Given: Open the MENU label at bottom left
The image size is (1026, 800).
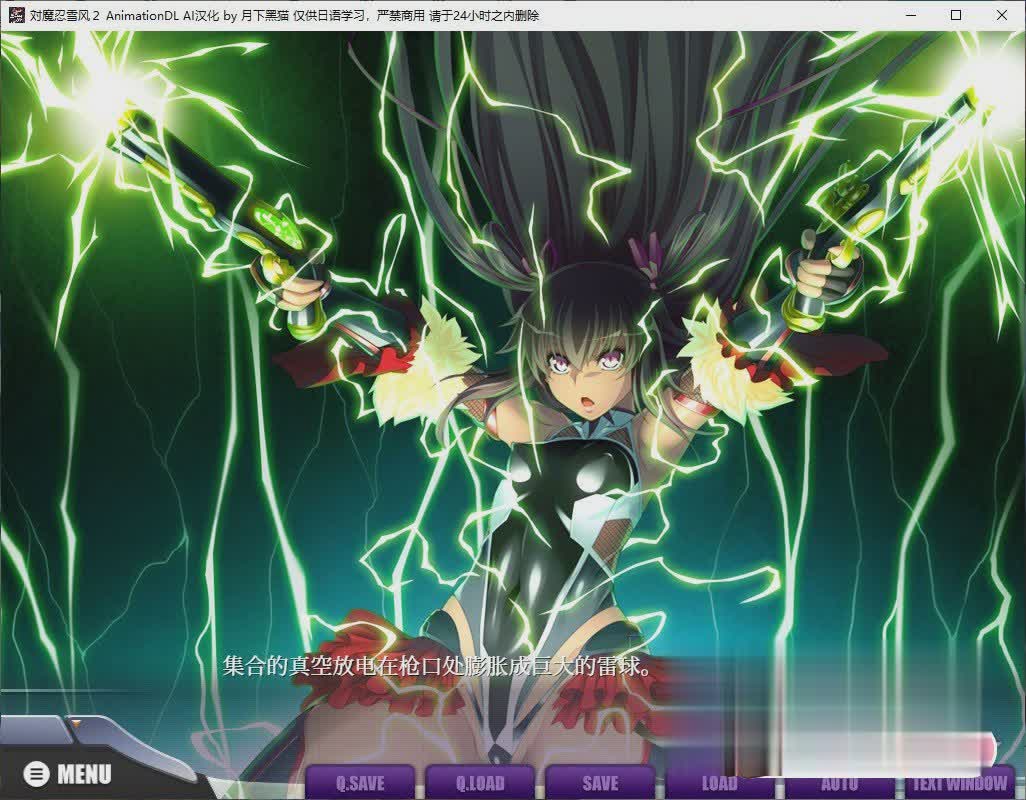Looking at the screenshot, I should (x=84, y=774).
